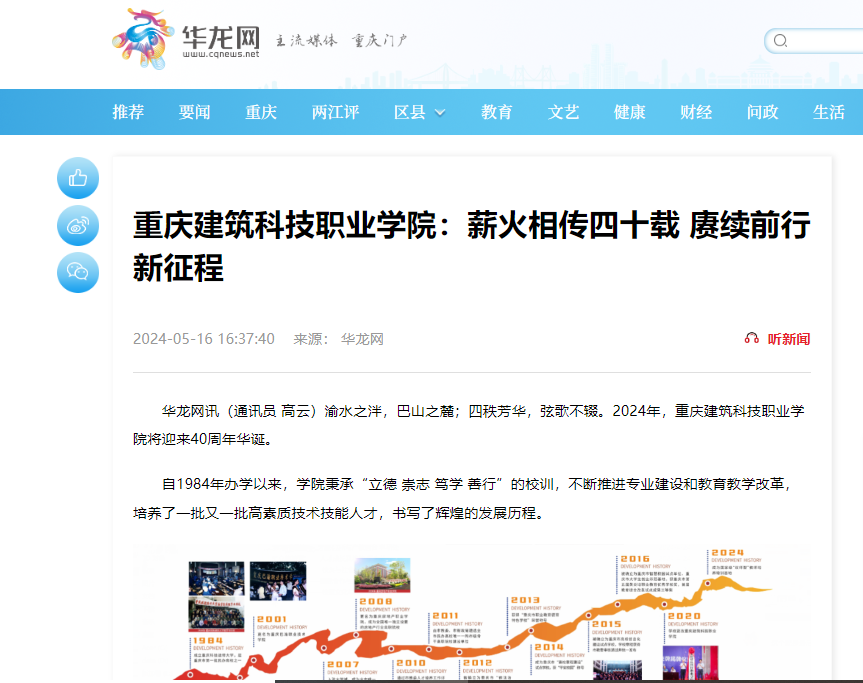Open the 推荐 navigation tab
Image resolution: width=863 pixels, height=683 pixels.
pyautogui.click(x=128, y=112)
